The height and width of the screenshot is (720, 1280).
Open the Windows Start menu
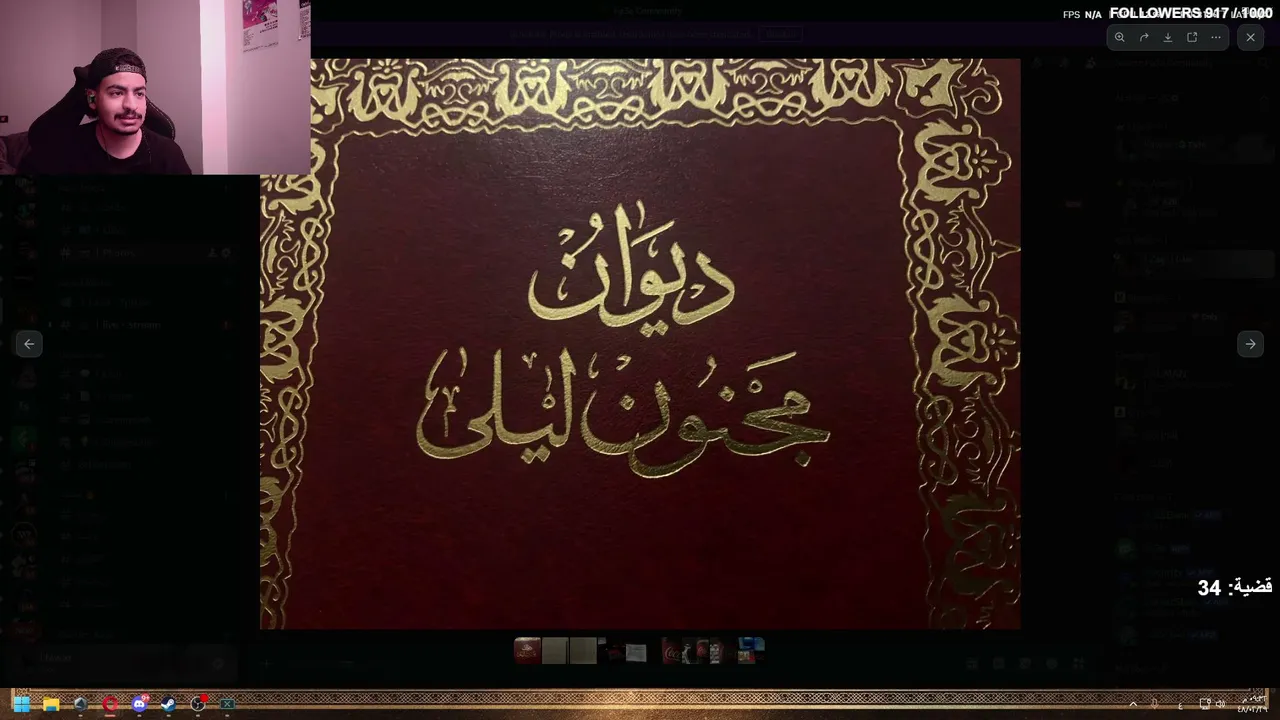point(21,704)
